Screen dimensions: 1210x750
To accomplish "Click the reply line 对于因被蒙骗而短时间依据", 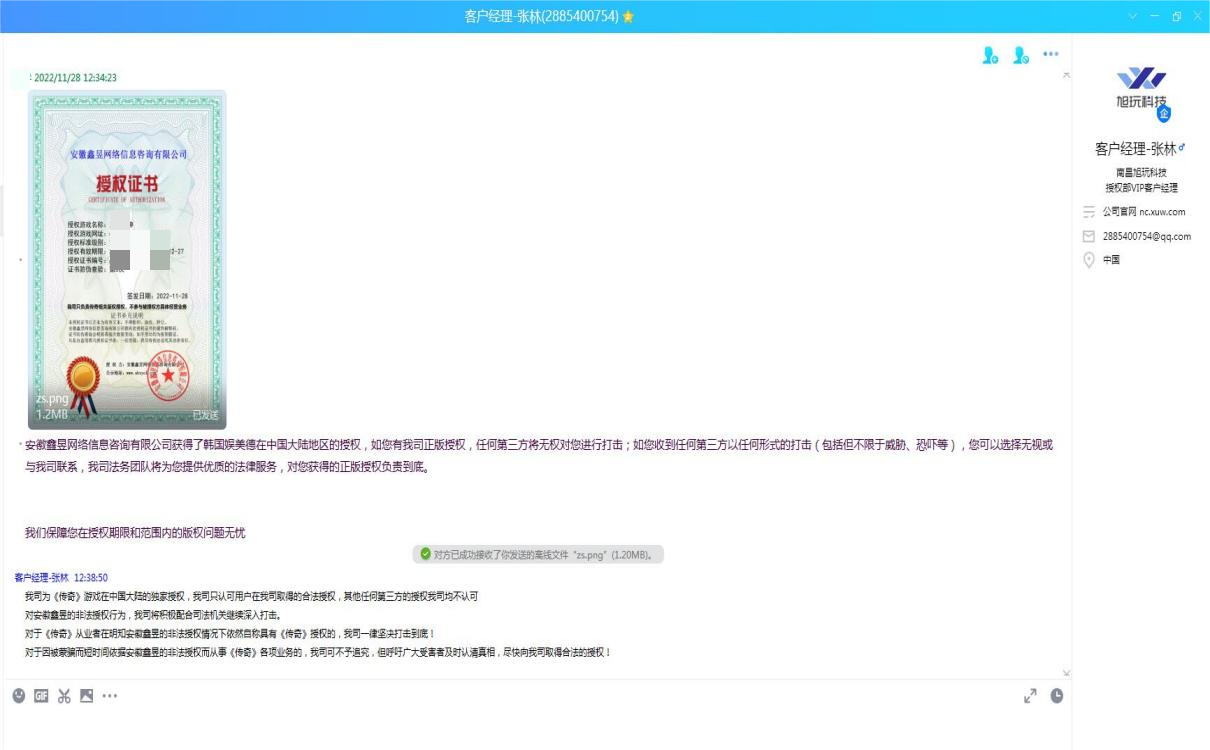I will [x=317, y=653].
